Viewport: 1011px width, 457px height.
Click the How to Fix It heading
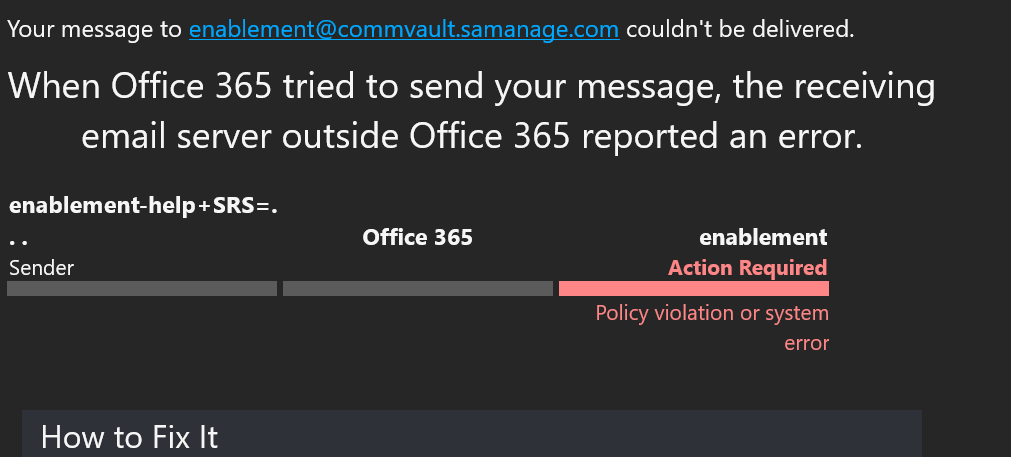pos(130,437)
